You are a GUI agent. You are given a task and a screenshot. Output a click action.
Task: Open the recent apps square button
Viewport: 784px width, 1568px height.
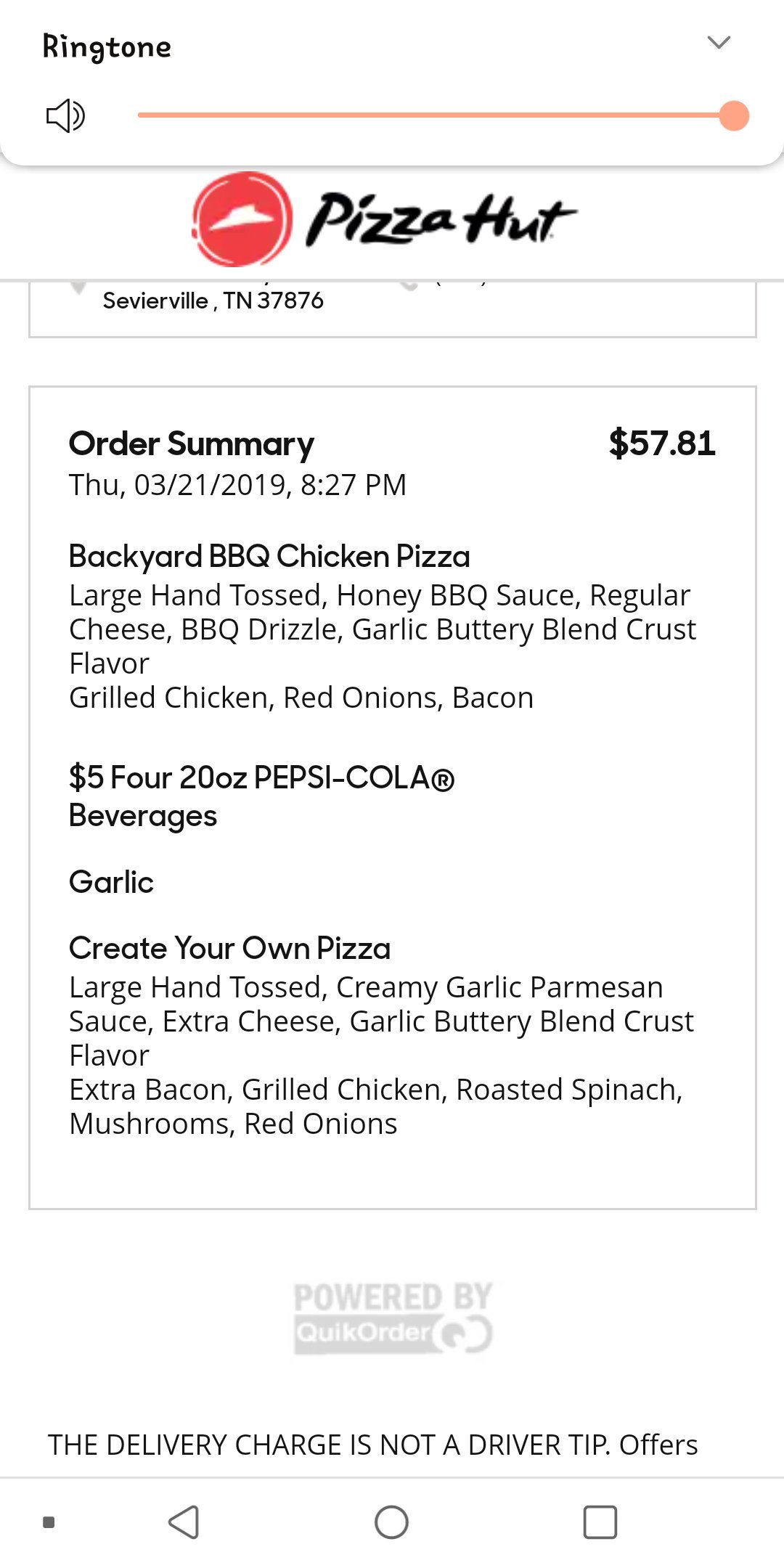600,1522
